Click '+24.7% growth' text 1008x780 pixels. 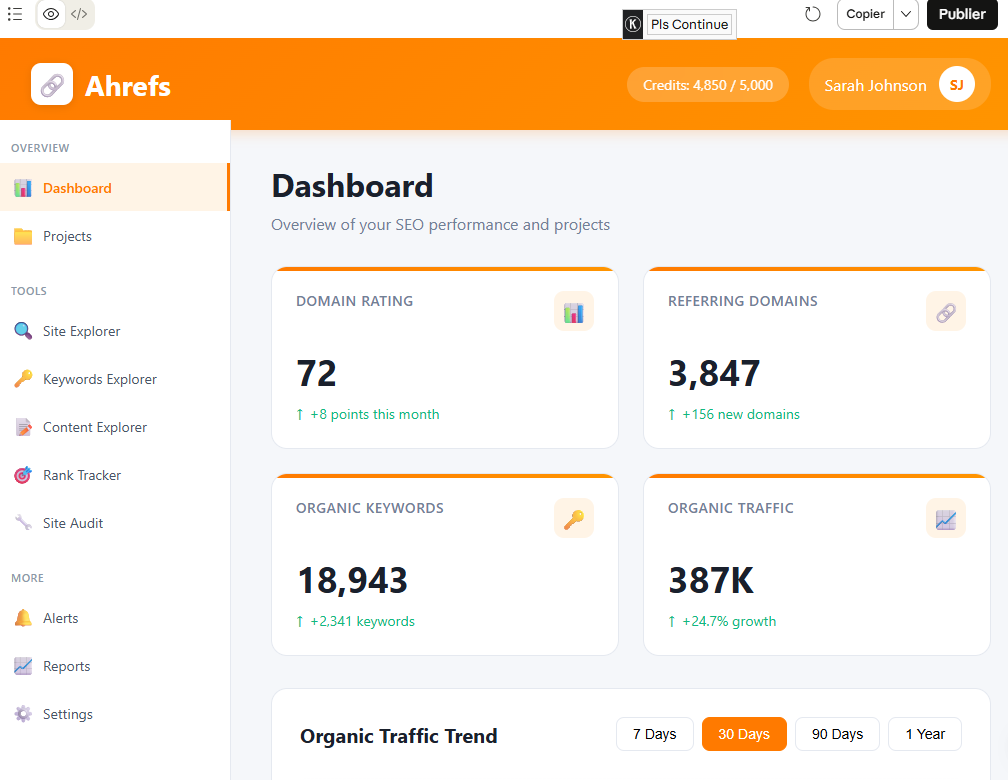tap(729, 621)
